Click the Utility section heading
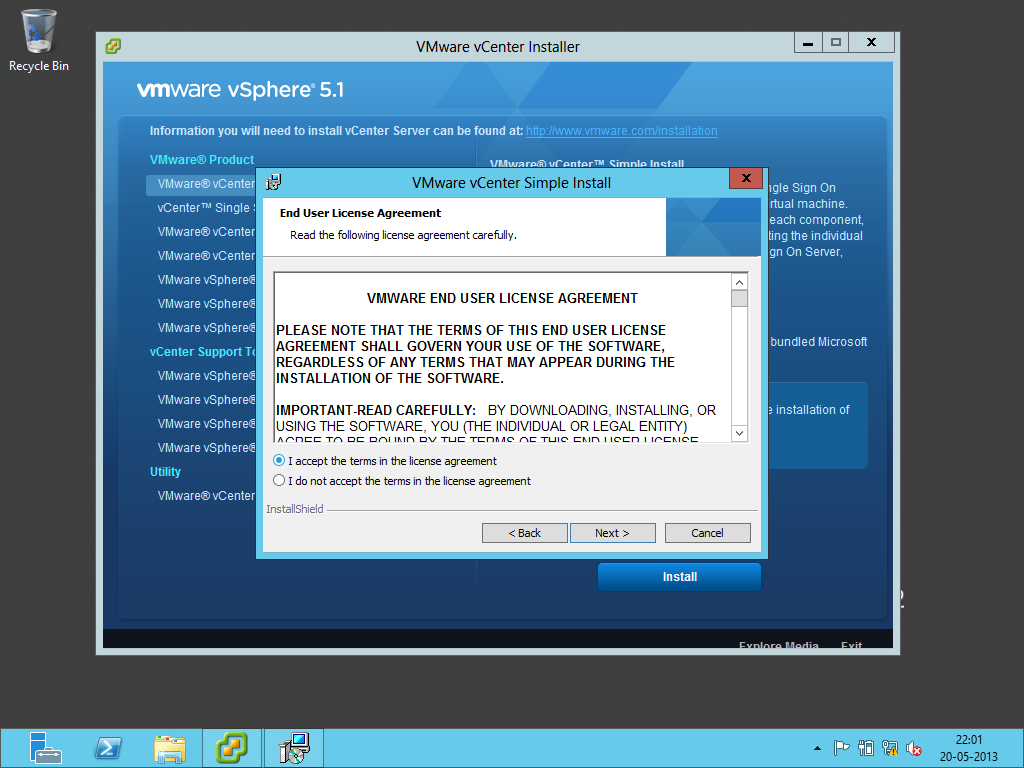This screenshot has width=1024, height=768. [165, 472]
